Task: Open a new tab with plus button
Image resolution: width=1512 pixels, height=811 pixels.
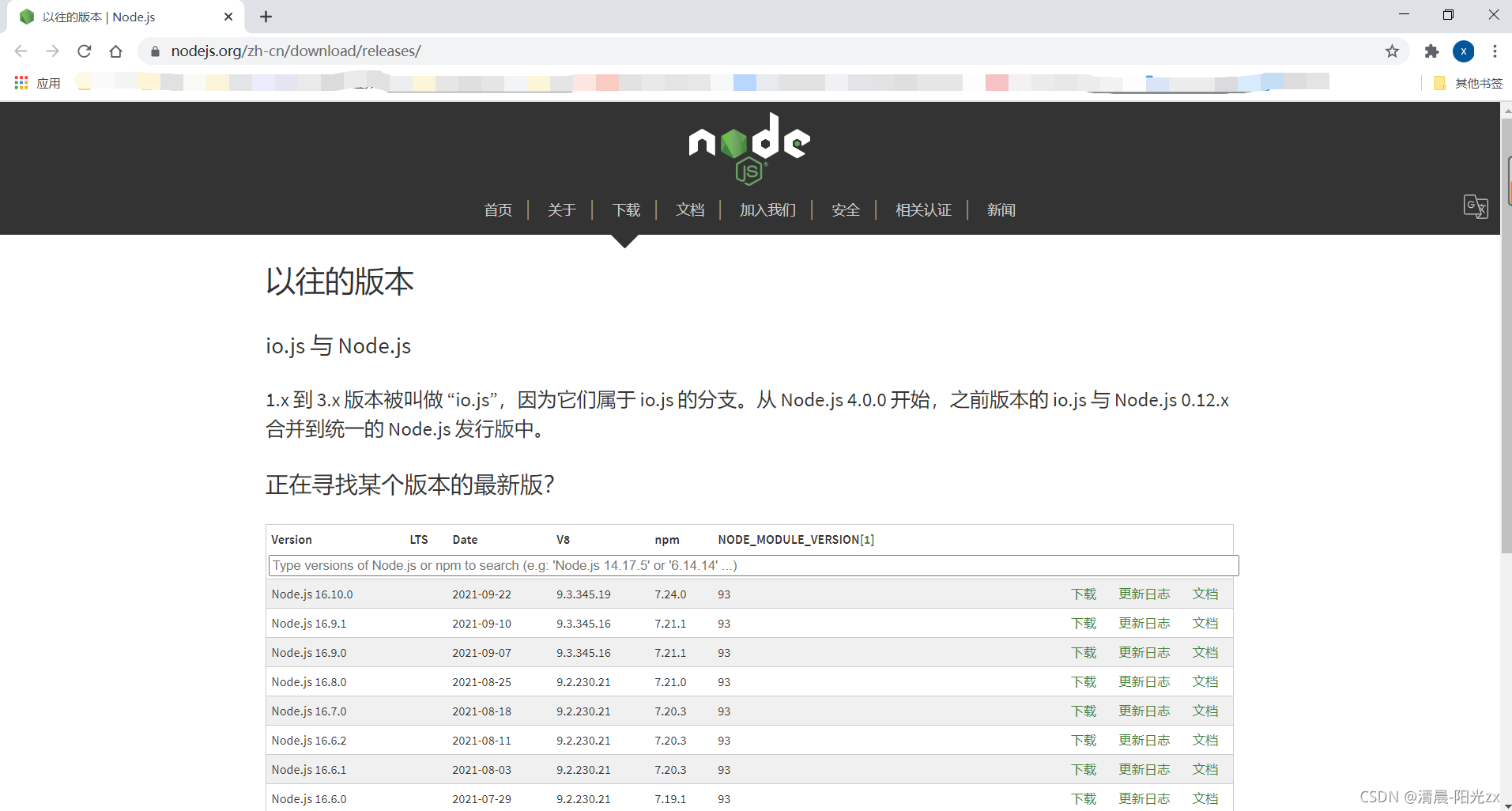Action: 266,17
